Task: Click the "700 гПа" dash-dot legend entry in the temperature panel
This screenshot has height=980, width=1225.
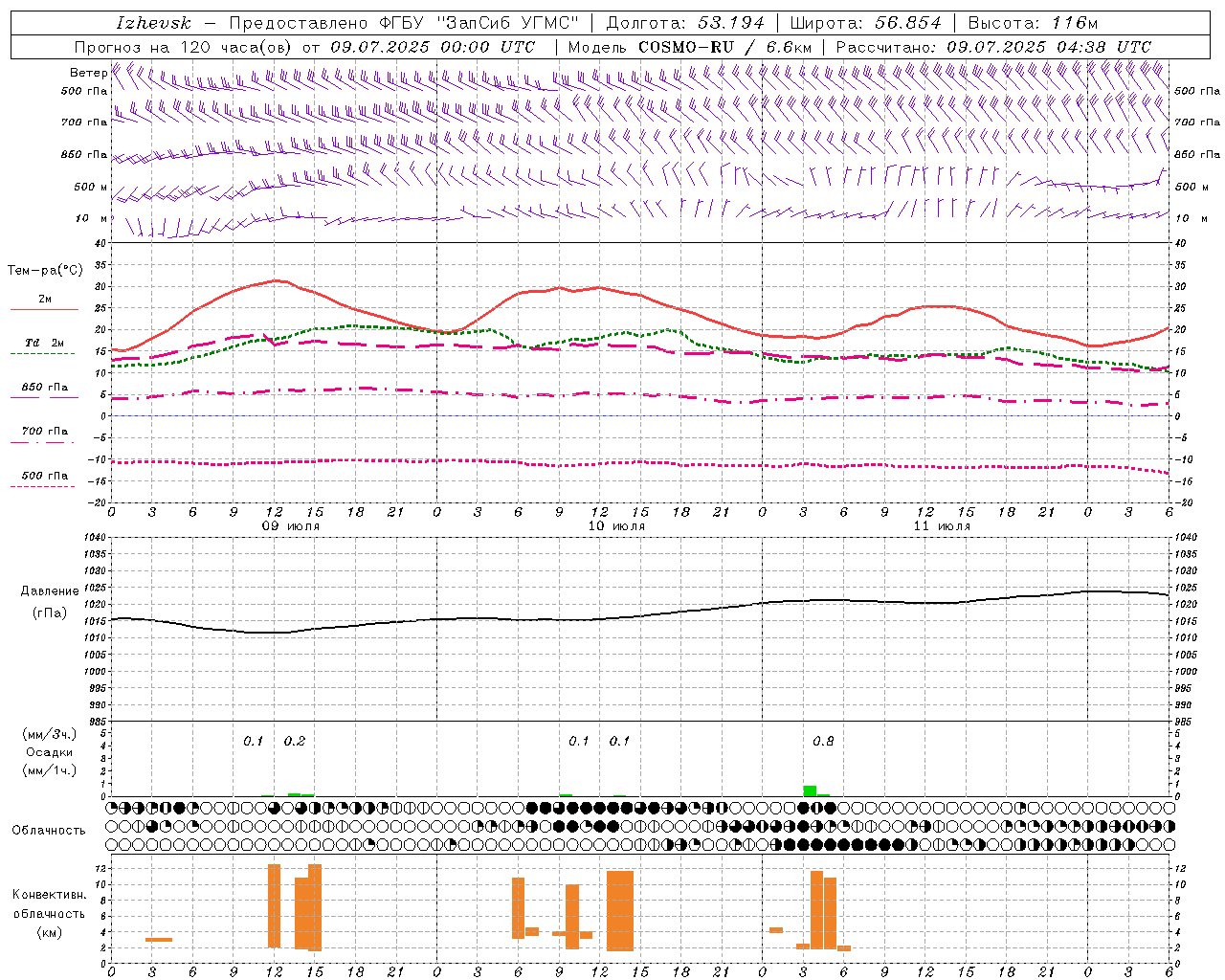Action: click(x=45, y=432)
